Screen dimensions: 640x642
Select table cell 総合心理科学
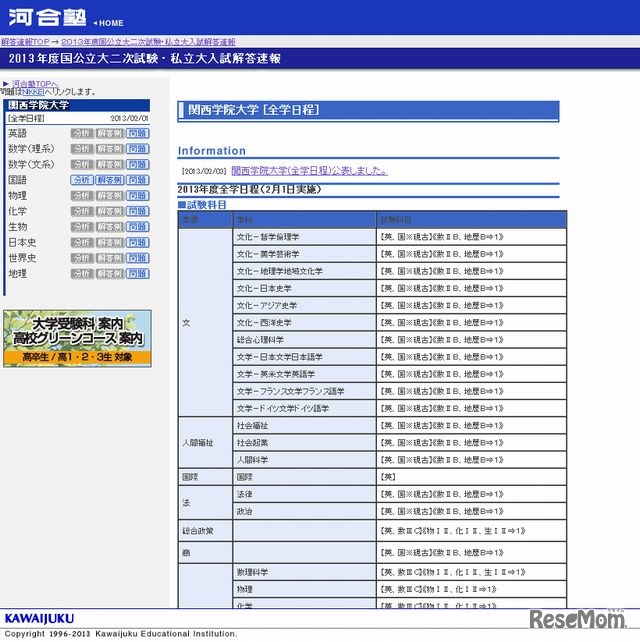(304, 340)
